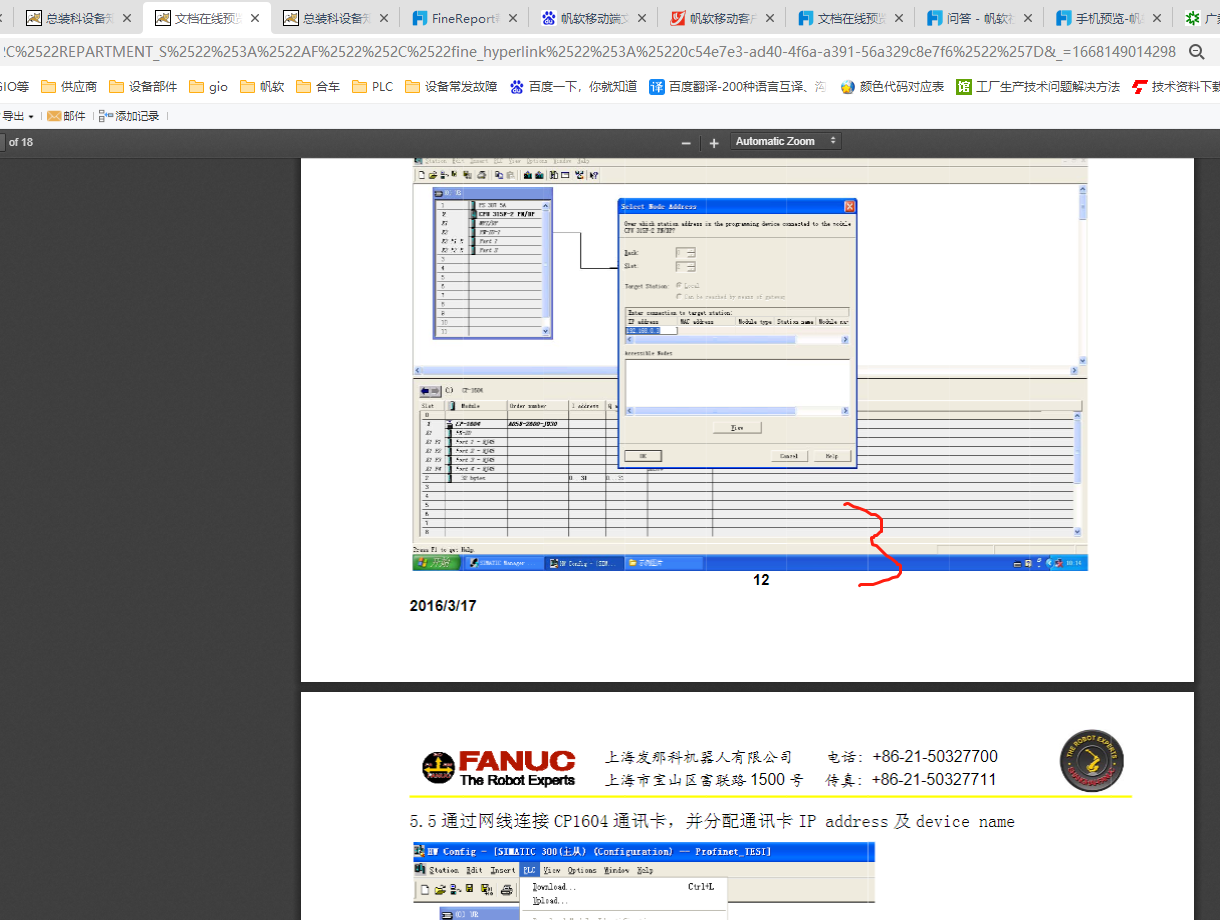This screenshot has width=1220, height=920.
Task: Open the 技术资料下载 bookmark
Action: tap(1176, 87)
